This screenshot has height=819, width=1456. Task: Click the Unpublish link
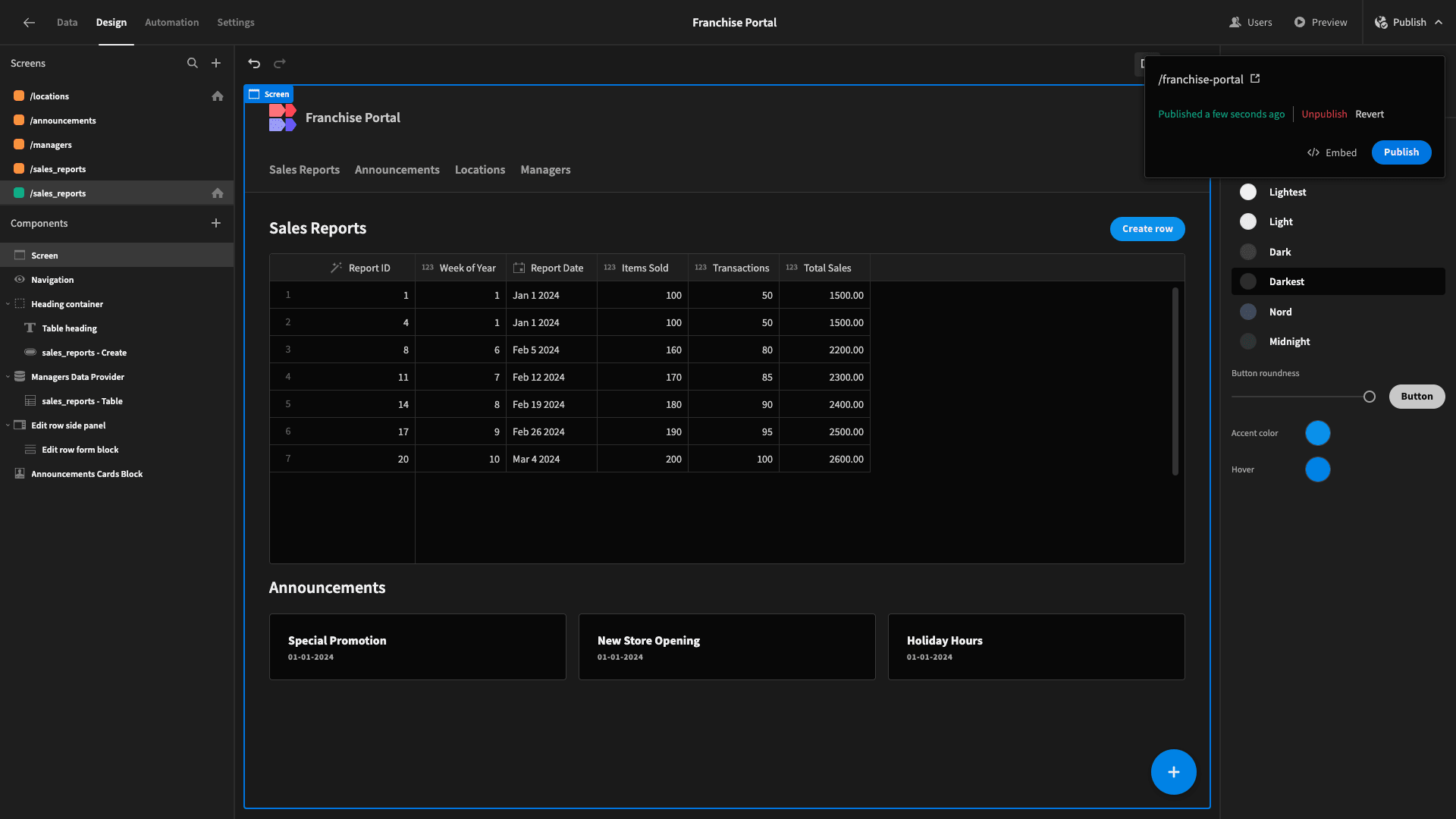click(x=1324, y=115)
